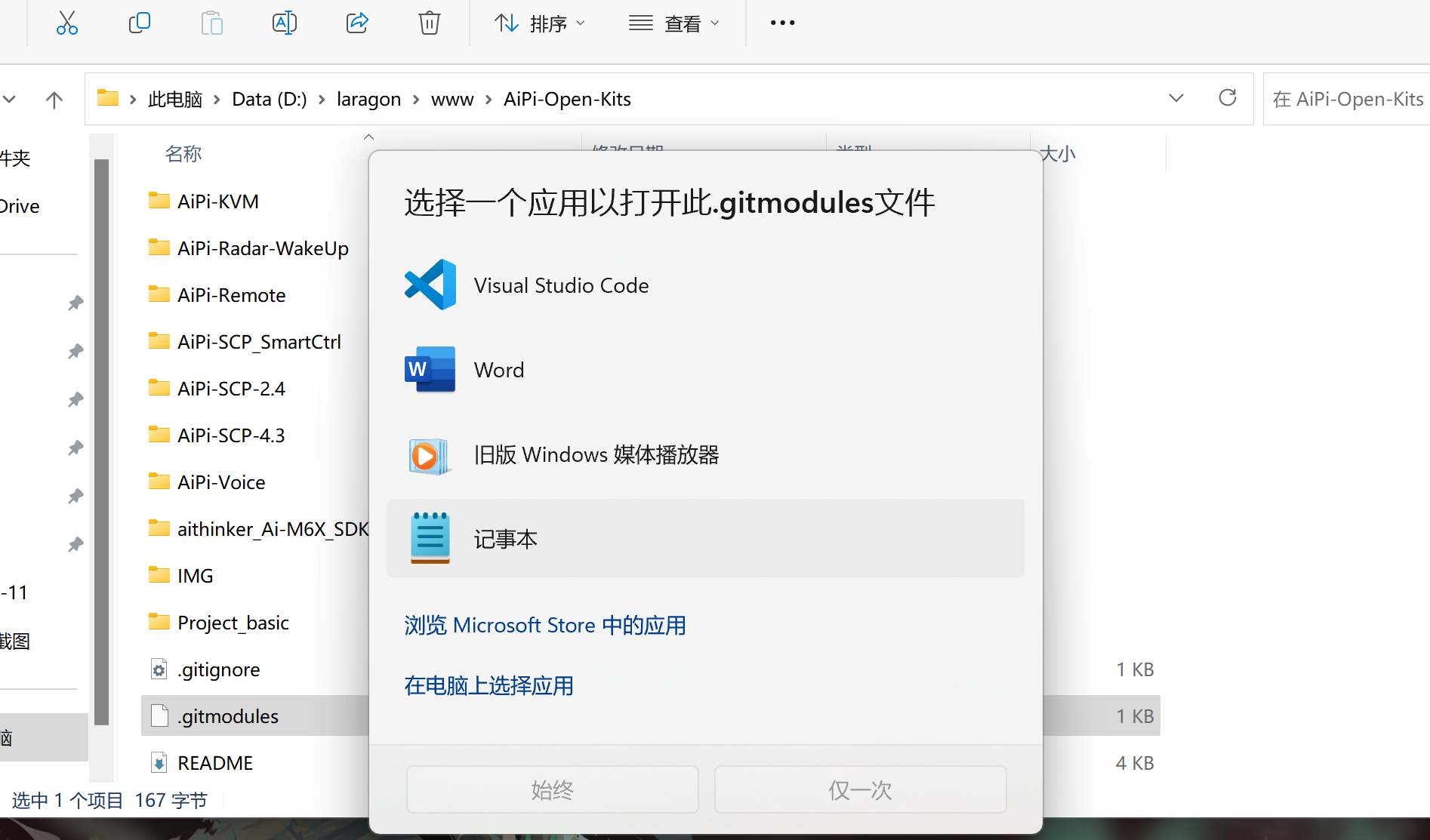Go up one folder with the up arrow
The image size is (1430, 840).
click(x=54, y=99)
